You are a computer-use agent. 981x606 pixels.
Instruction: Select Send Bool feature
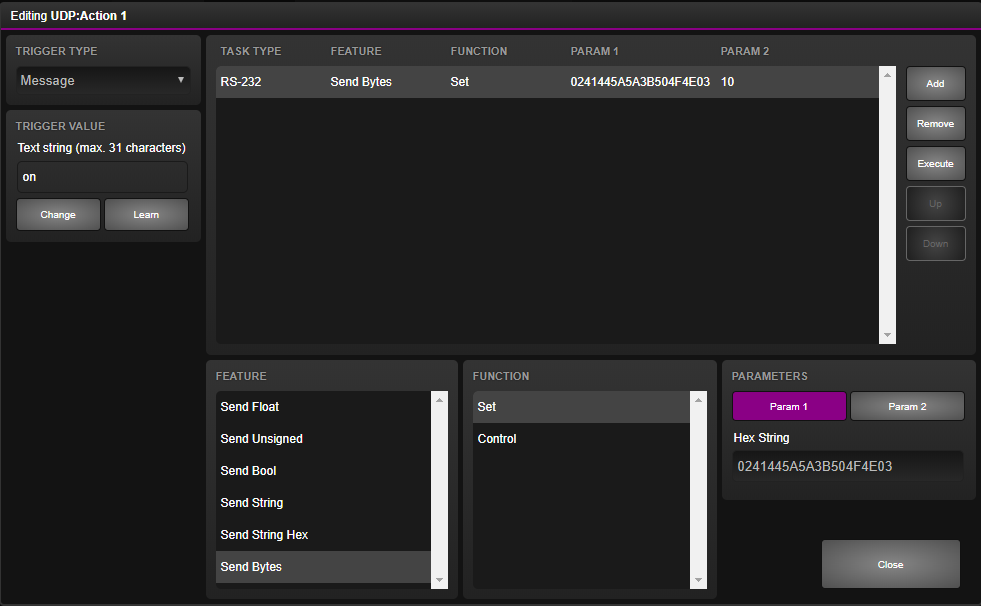323,471
